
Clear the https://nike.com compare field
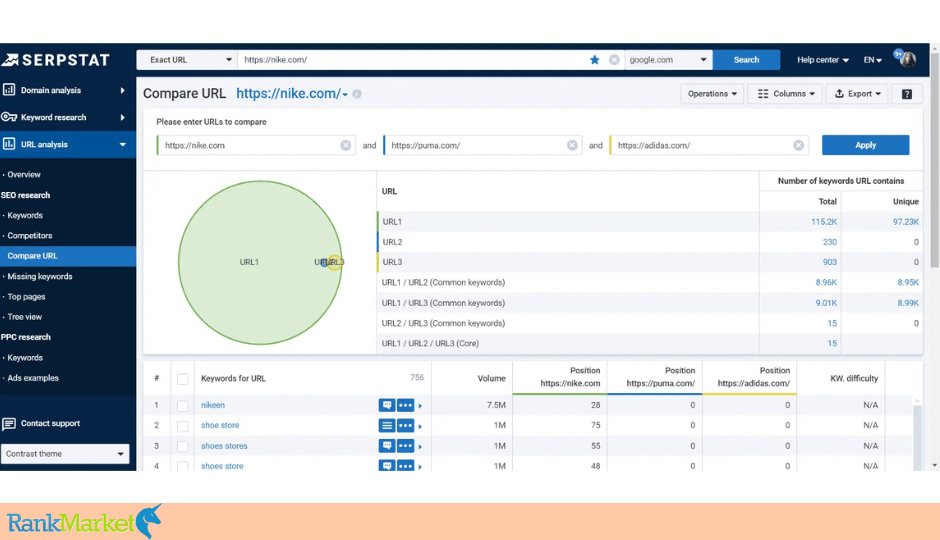(345, 145)
